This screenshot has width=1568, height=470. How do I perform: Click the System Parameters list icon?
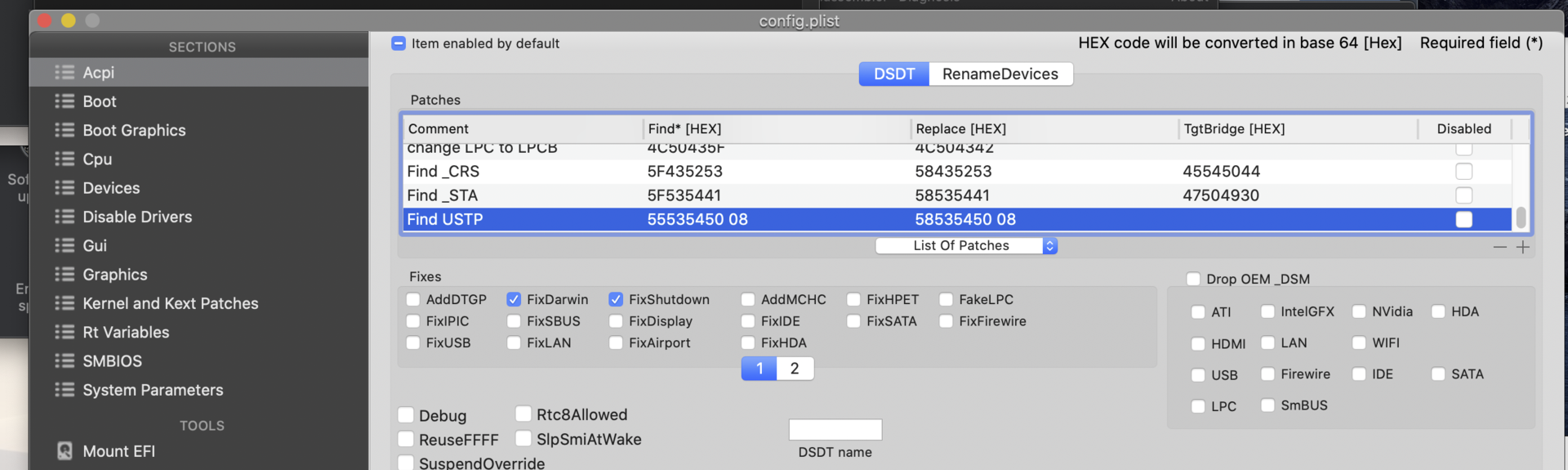click(x=65, y=390)
